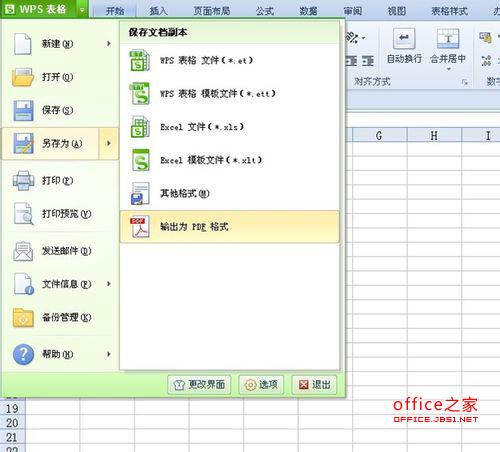
Task: Open file using the folder icon
Action: [x=23, y=77]
